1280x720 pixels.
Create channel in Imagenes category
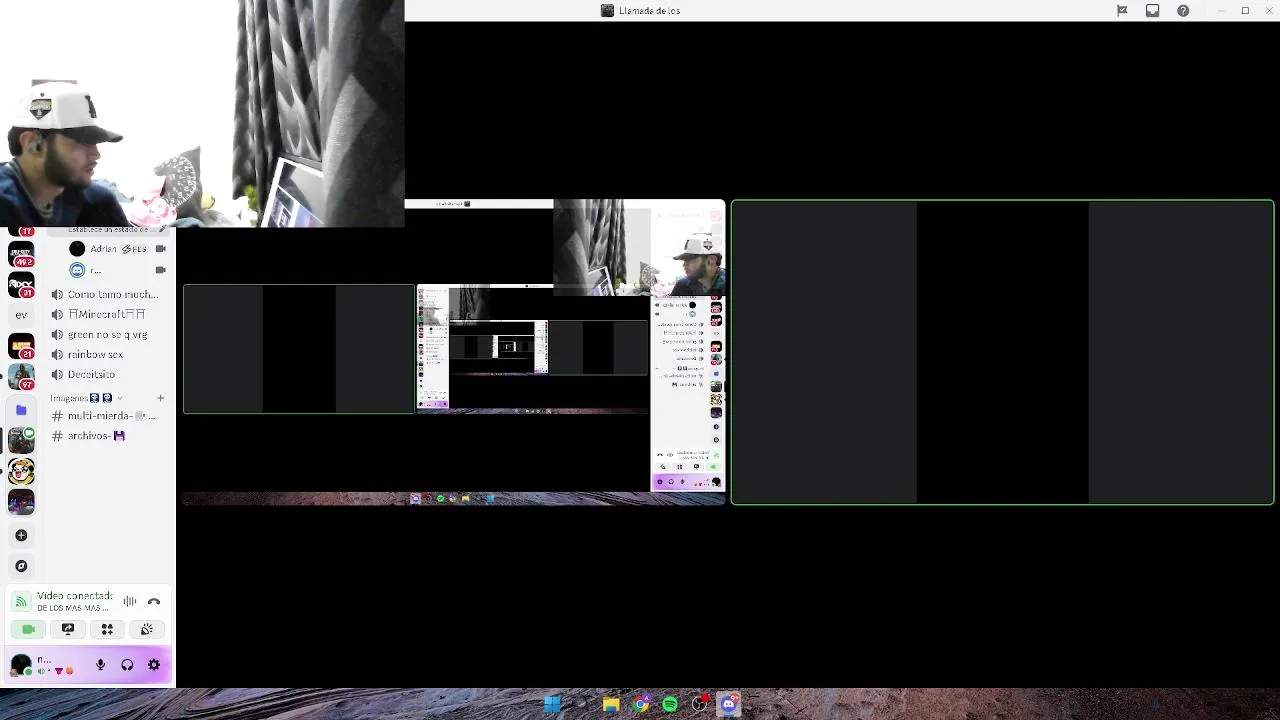[160, 398]
